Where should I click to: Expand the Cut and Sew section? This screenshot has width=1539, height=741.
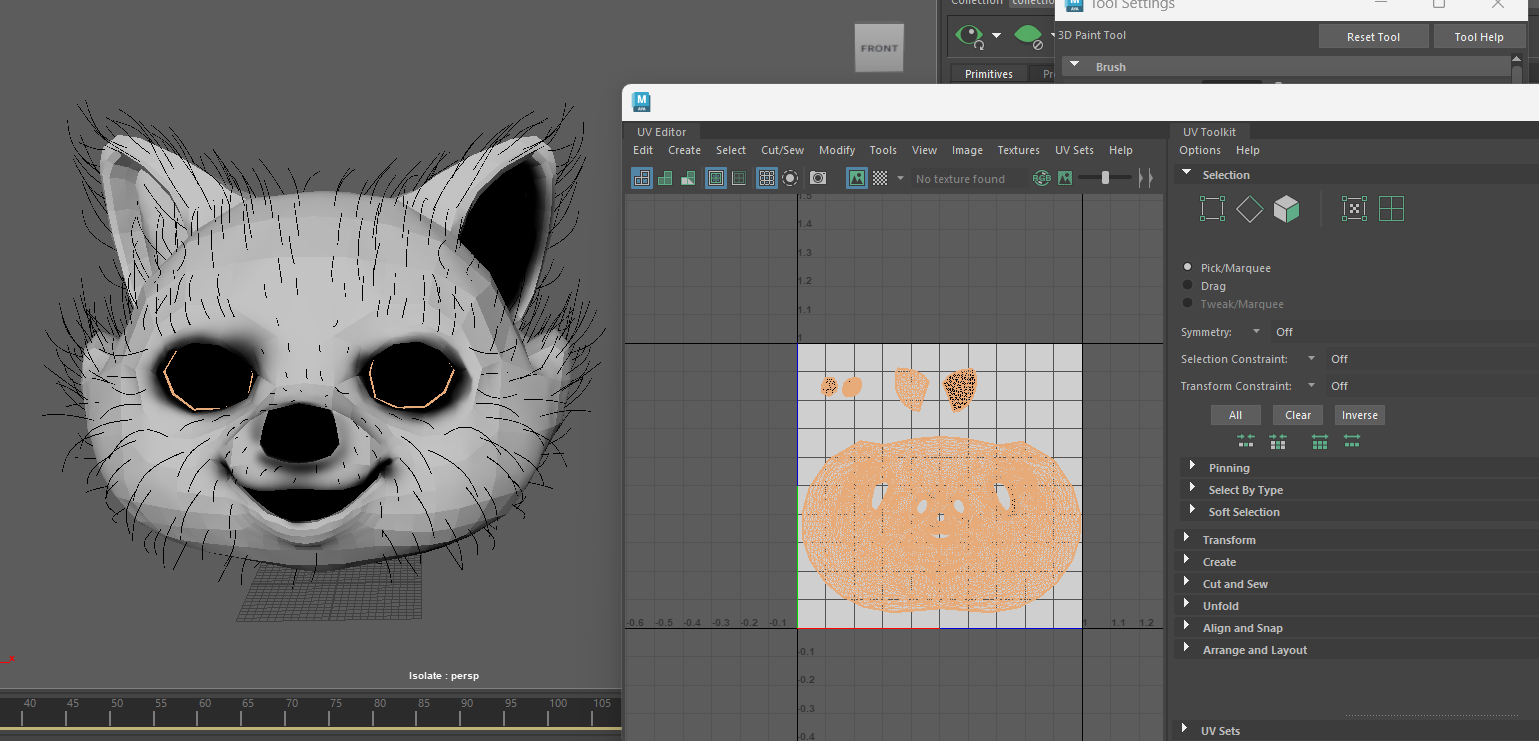click(x=1236, y=583)
